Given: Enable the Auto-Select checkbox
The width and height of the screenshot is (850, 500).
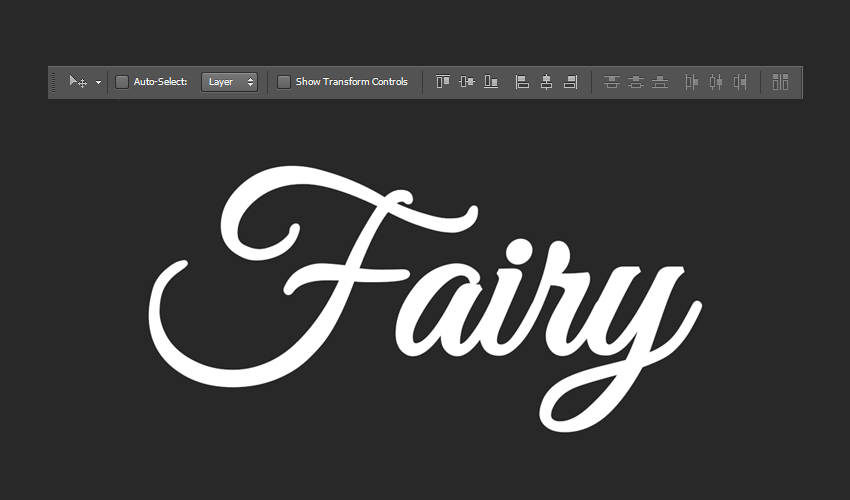Looking at the screenshot, I should [122, 82].
